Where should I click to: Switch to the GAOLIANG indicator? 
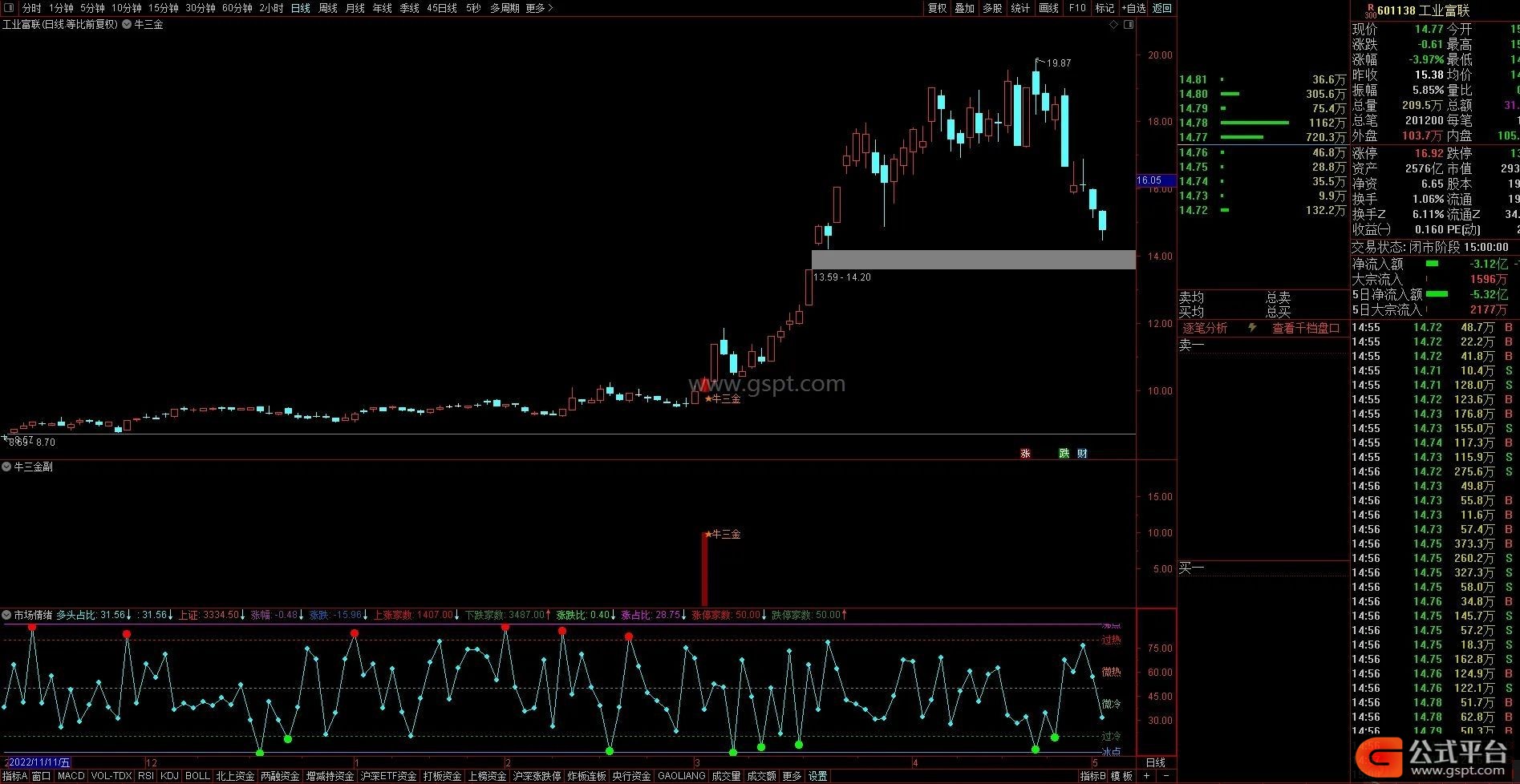[681, 776]
